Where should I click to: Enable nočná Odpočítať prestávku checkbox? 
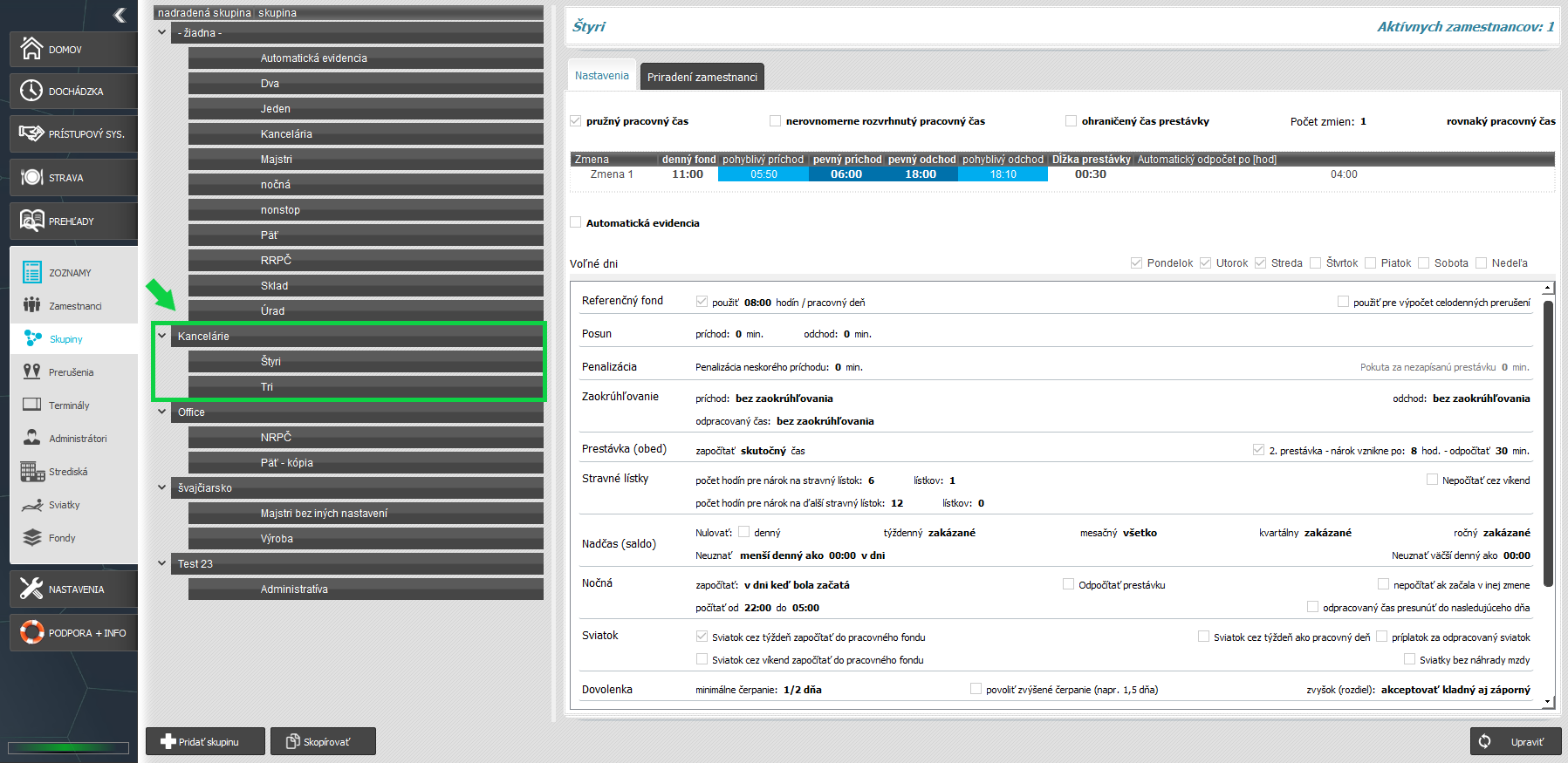(1068, 584)
